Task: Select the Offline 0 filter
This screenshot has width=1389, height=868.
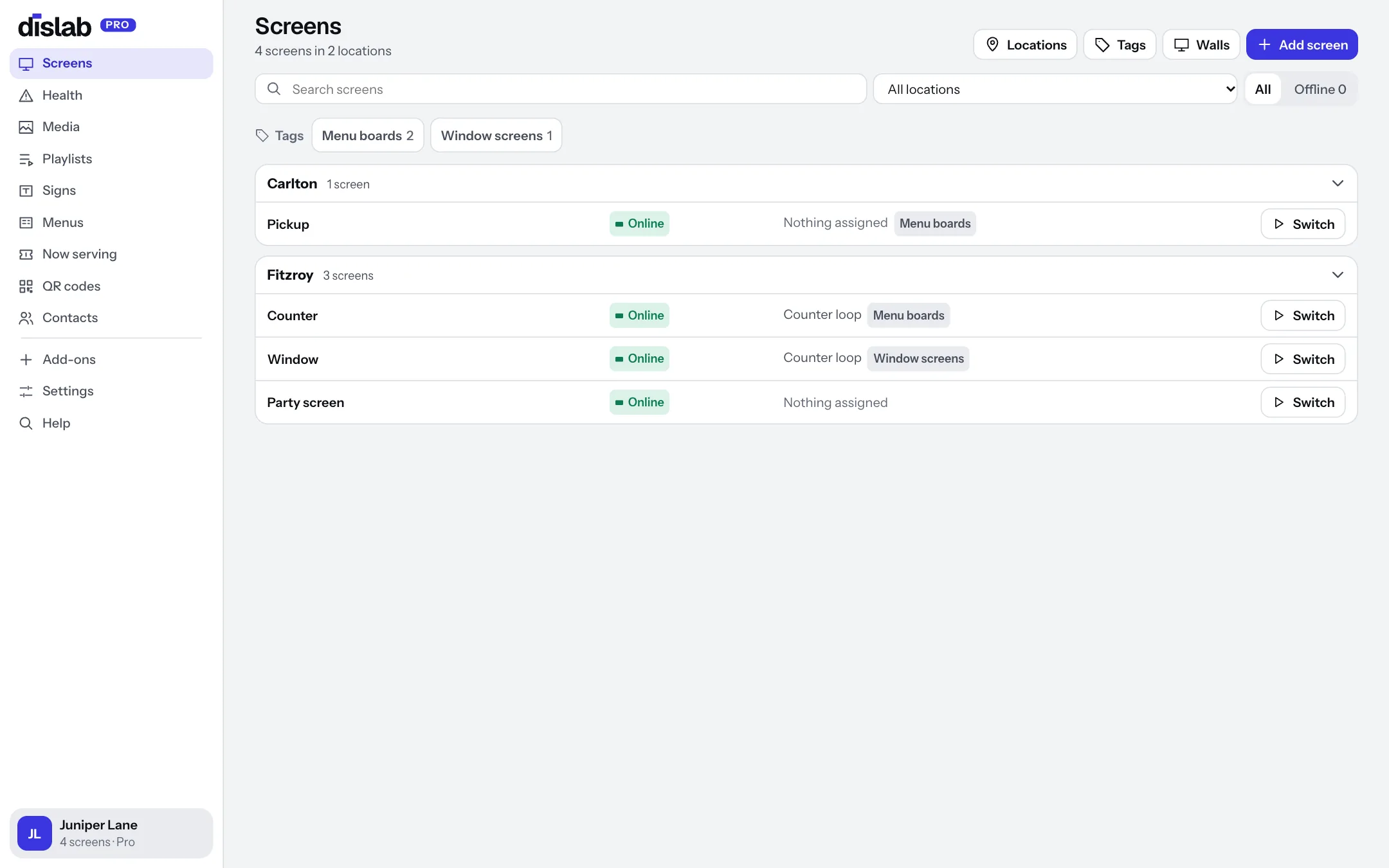Action: click(1320, 89)
